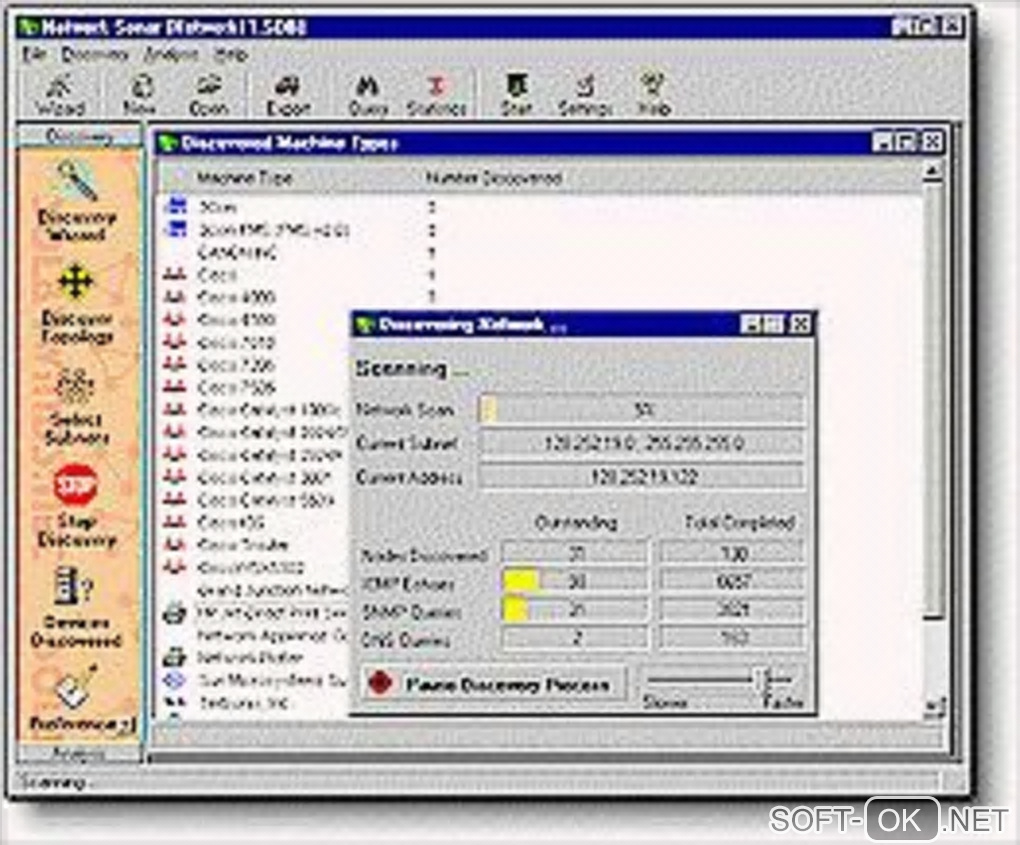Image resolution: width=1020 pixels, height=845 pixels.
Task: Choose Select Subnets in sidebar
Action: 77,405
